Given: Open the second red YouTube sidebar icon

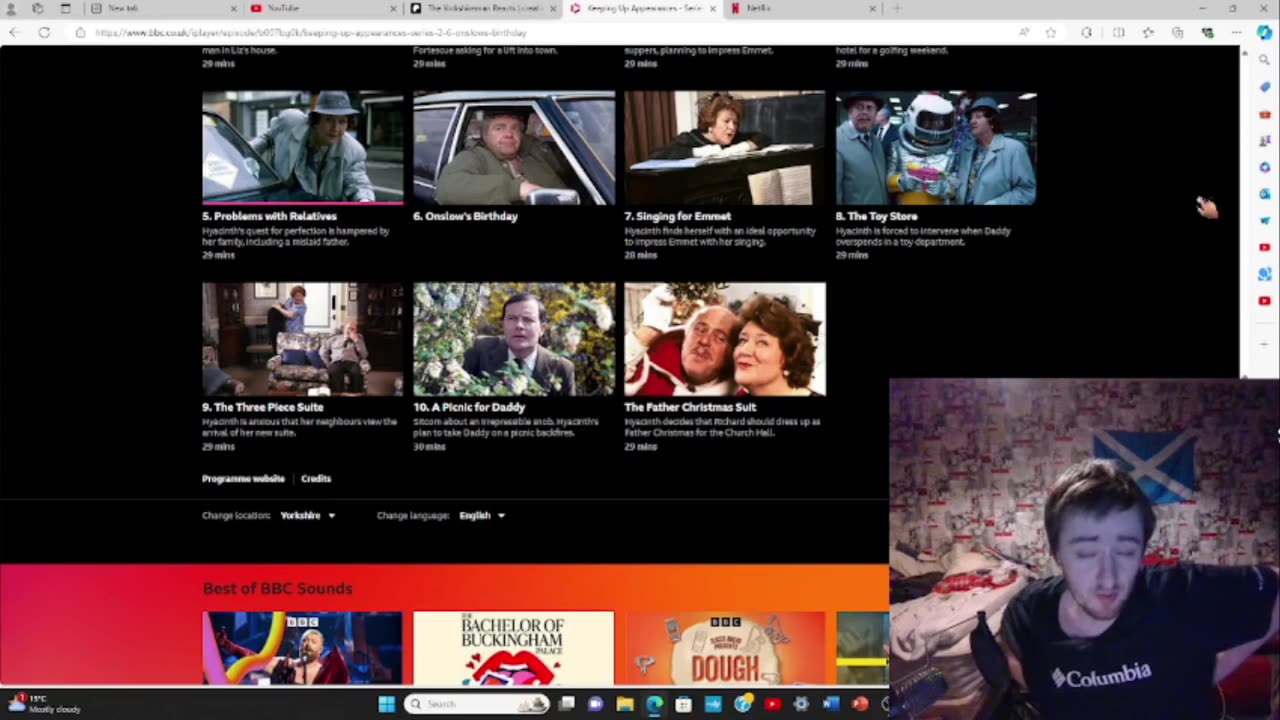Looking at the screenshot, I should (x=1264, y=301).
